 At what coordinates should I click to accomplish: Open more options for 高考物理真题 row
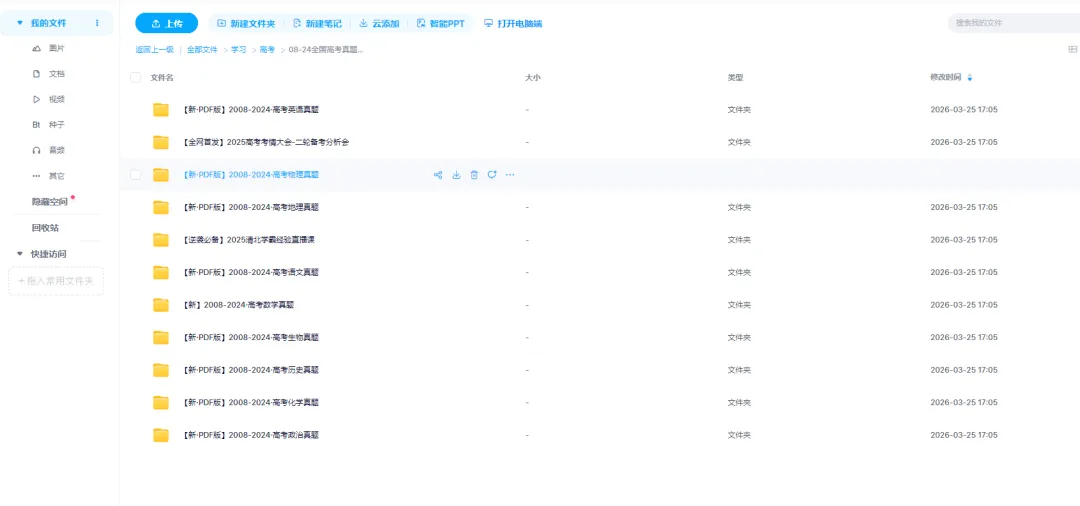pos(510,175)
